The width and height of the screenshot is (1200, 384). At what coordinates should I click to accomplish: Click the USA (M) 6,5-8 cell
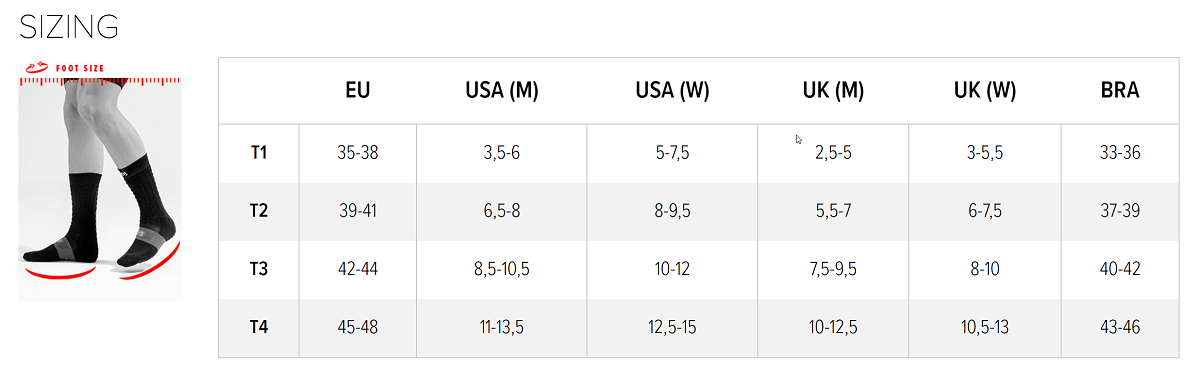coord(502,211)
